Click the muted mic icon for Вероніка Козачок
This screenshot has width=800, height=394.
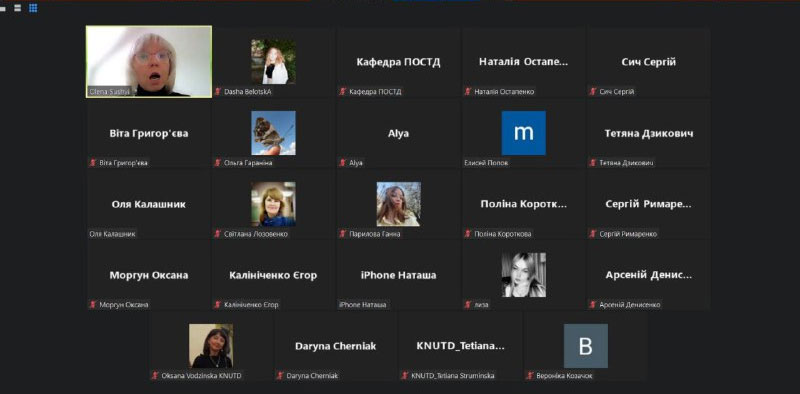tap(530, 376)
